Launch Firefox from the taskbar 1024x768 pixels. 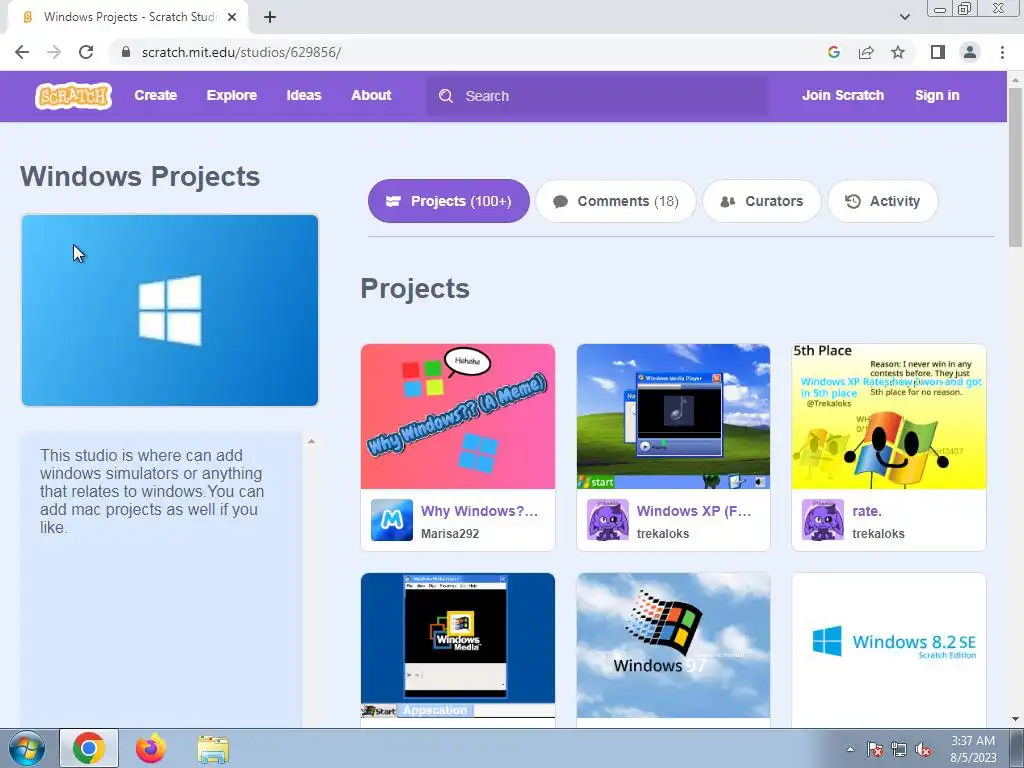point(151,748)
